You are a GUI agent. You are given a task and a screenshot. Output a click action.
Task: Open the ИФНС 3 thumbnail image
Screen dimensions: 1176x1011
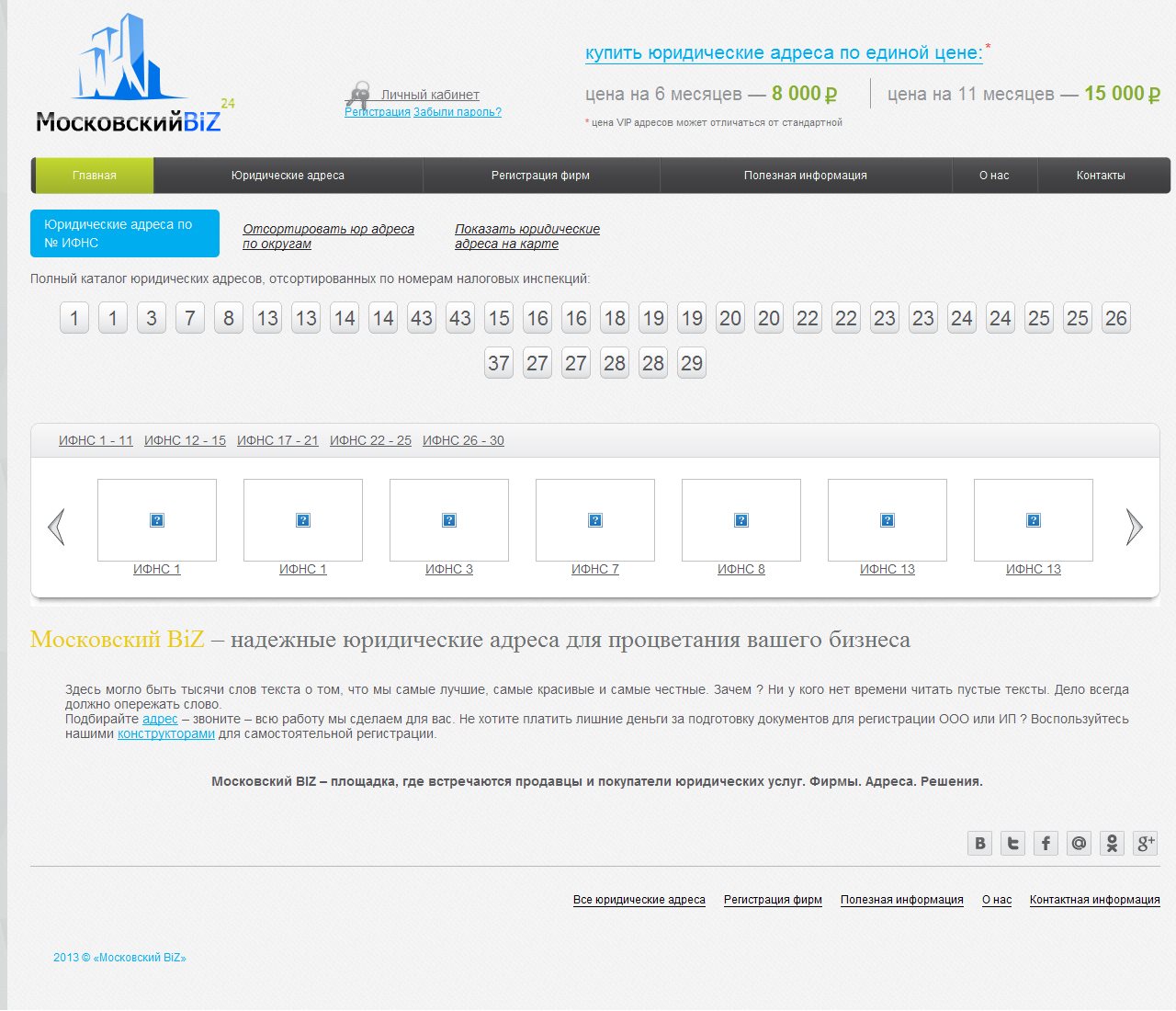[x=449, y=520]
